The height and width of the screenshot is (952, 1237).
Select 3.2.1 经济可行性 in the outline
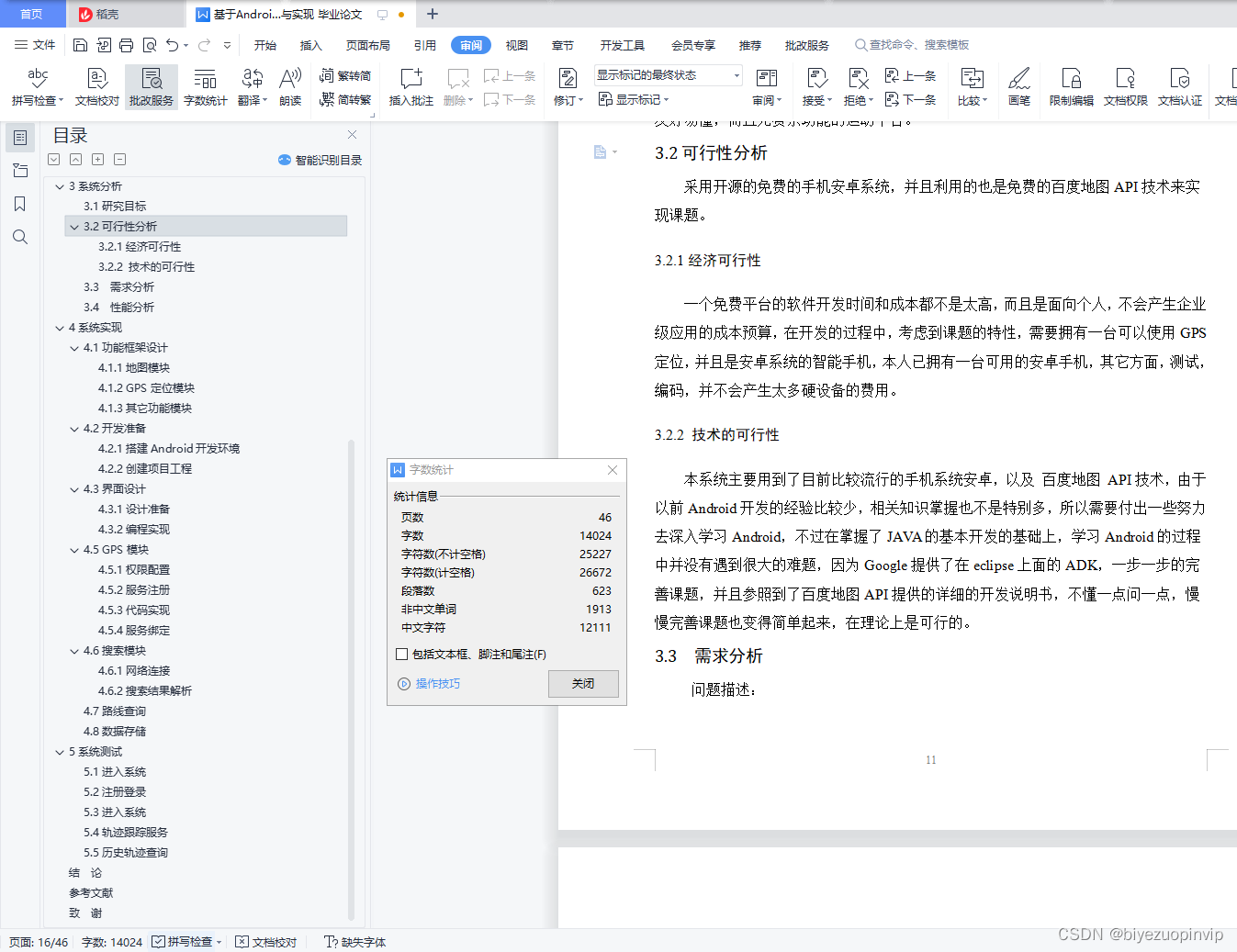[140, 247]
